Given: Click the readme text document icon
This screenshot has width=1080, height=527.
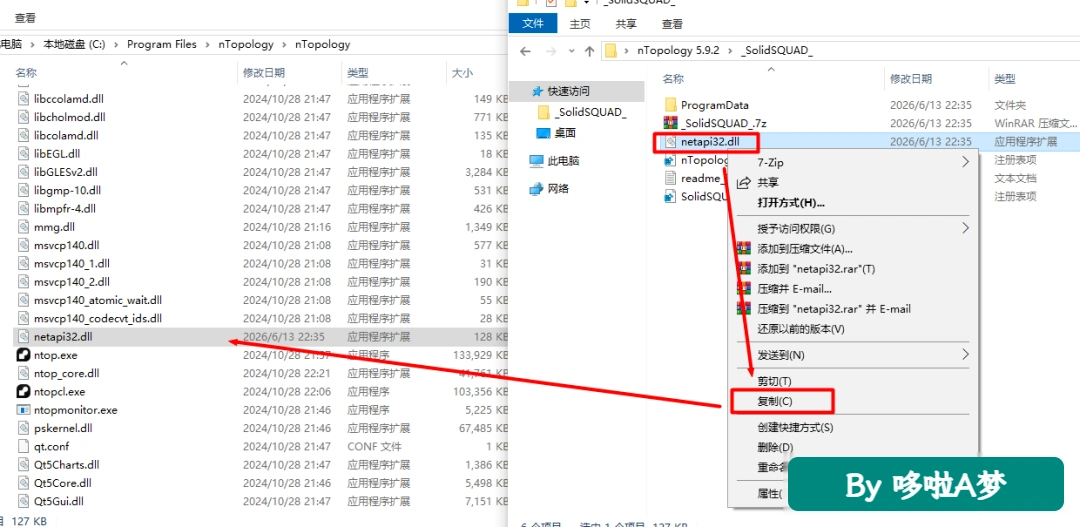Looking at the screenshot, I should coord(670,178).
